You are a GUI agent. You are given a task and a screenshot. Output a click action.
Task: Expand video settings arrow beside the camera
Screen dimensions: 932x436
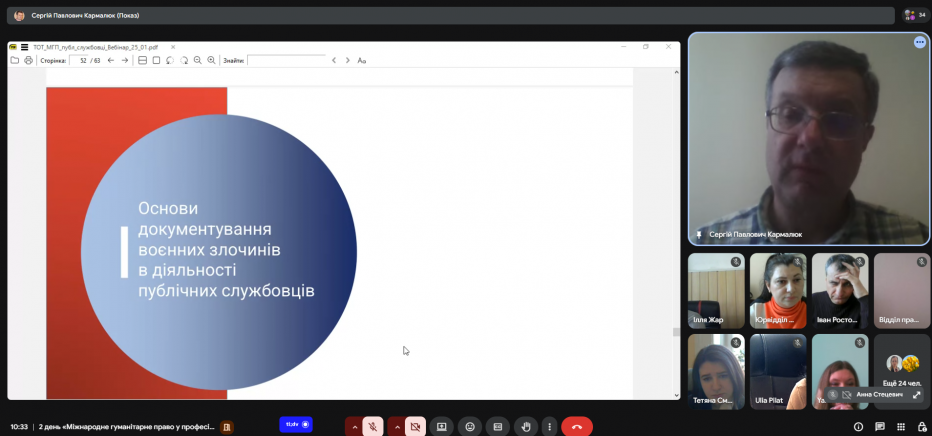pos(396,426)
